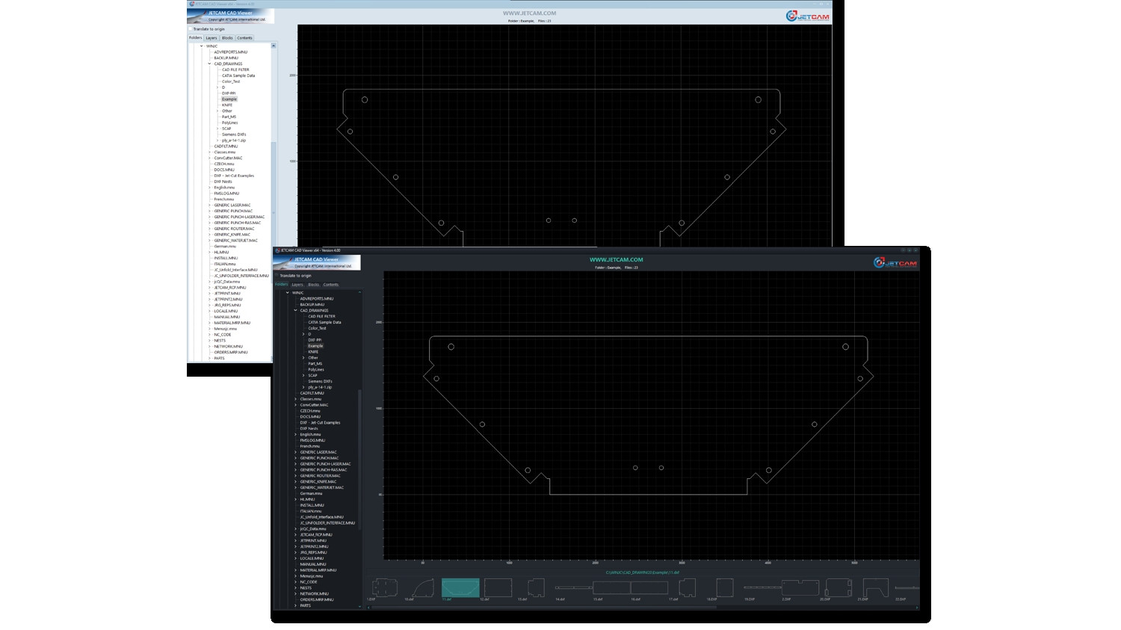Collapse the WINJC root in dark window
This screenshot has height=630, width=1121.
(287, 292)
